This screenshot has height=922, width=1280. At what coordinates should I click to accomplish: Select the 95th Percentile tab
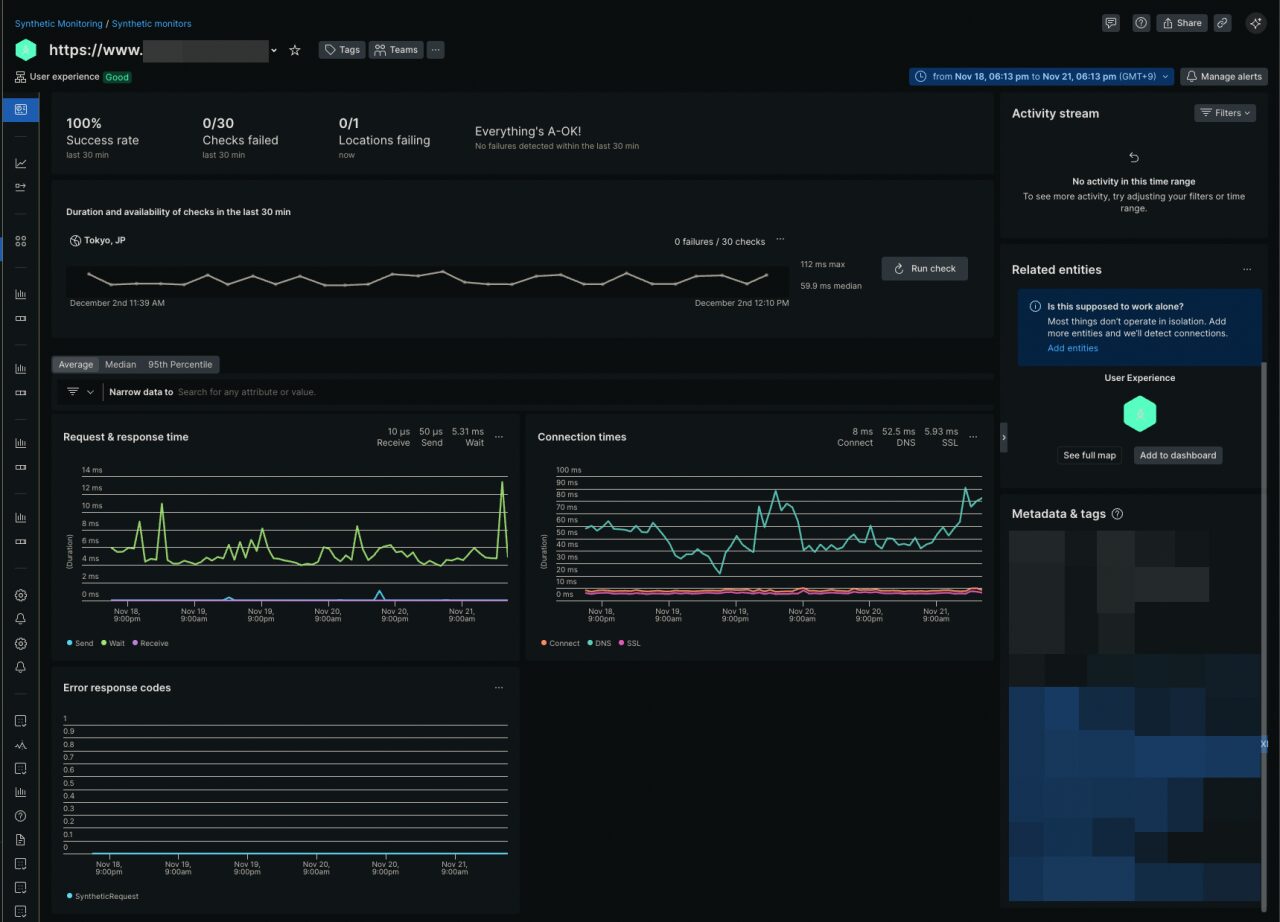pyautogui.click(x=180, y=364)
